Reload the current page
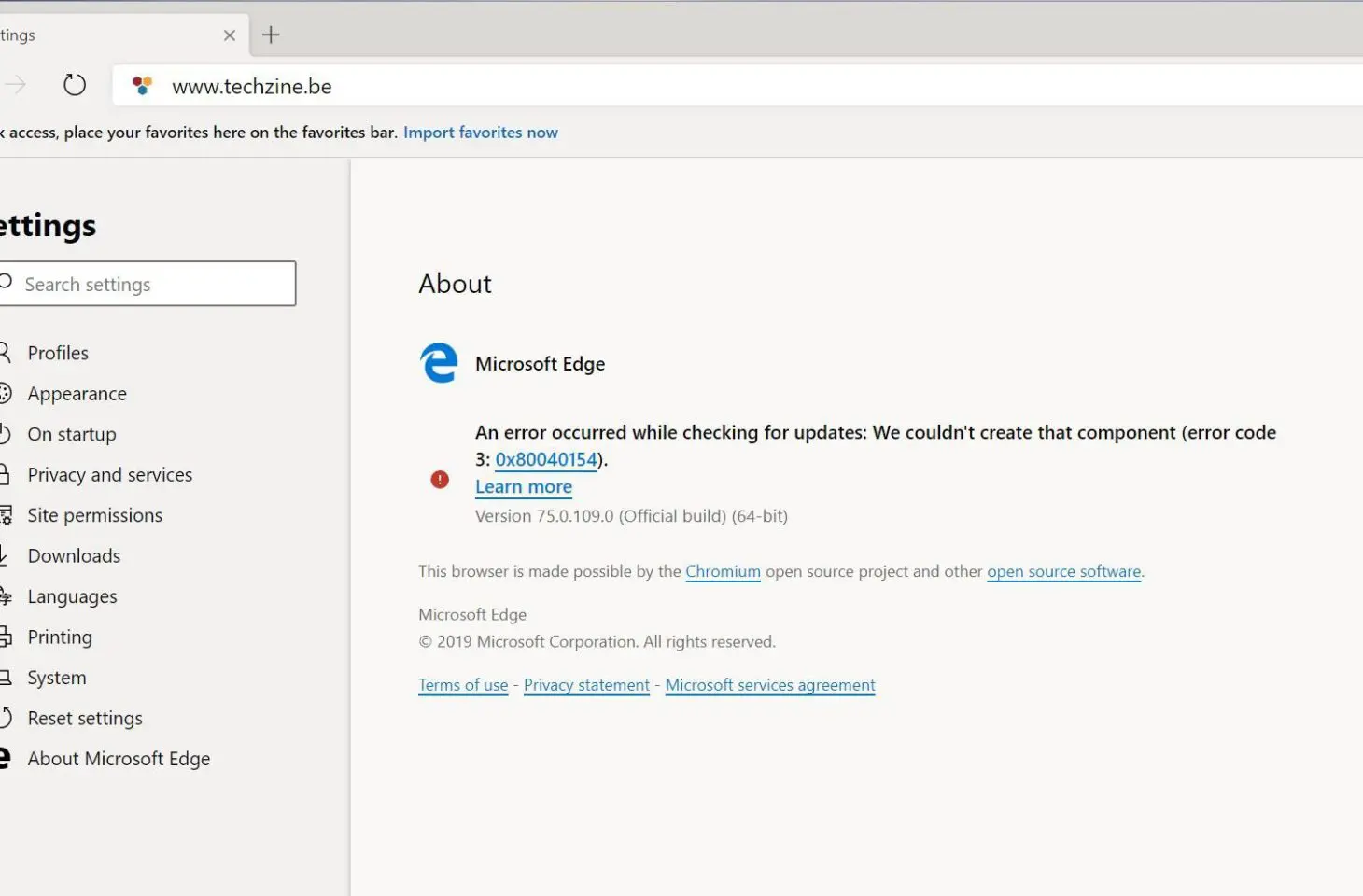The image size is (1363, 896). [75, 84]
